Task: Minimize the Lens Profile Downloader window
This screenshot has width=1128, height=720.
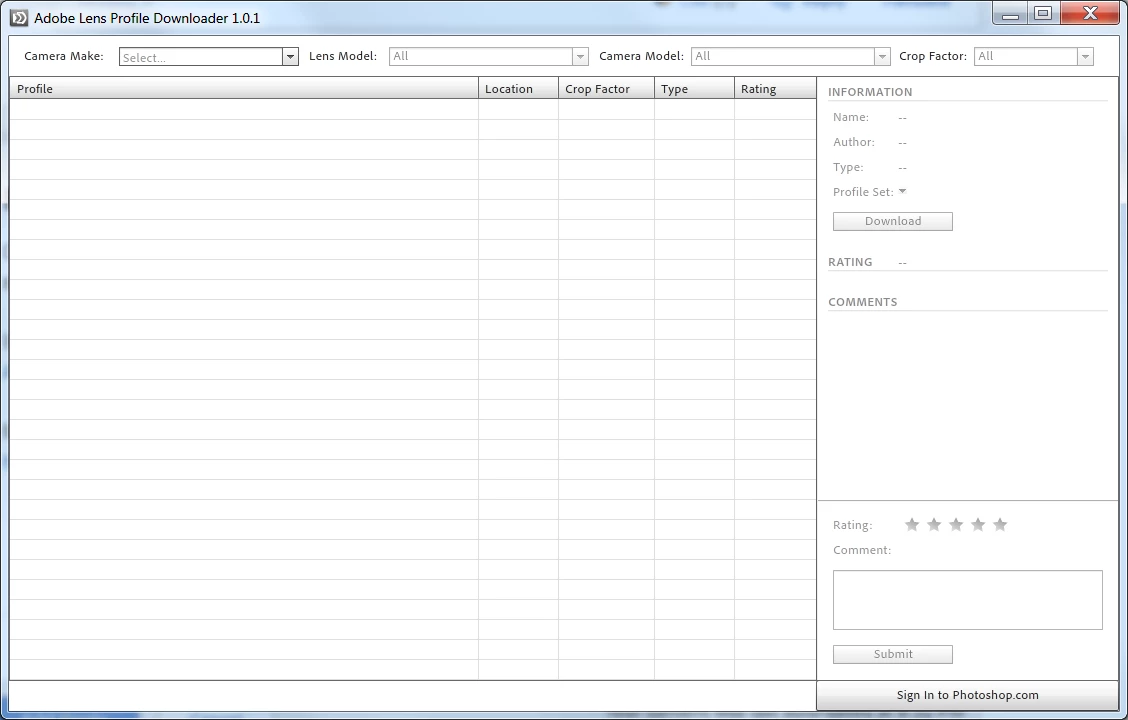Action: point(1010,14)
